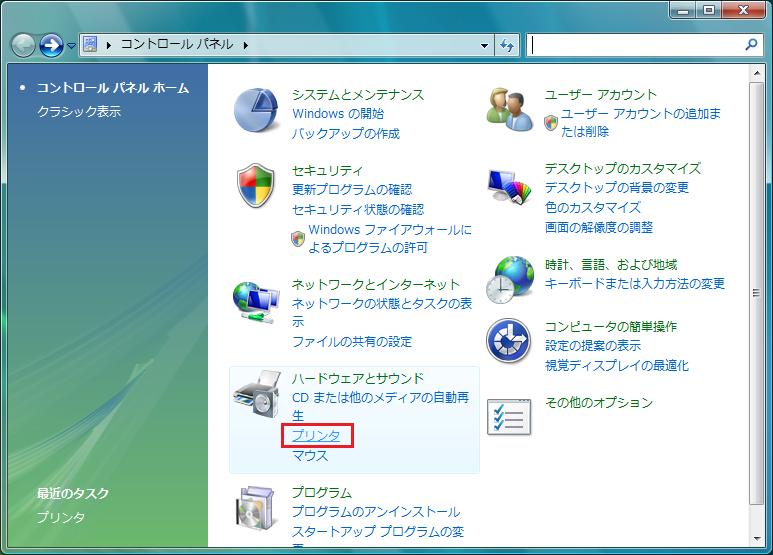Click the search magnifier icon

(751, 45)
